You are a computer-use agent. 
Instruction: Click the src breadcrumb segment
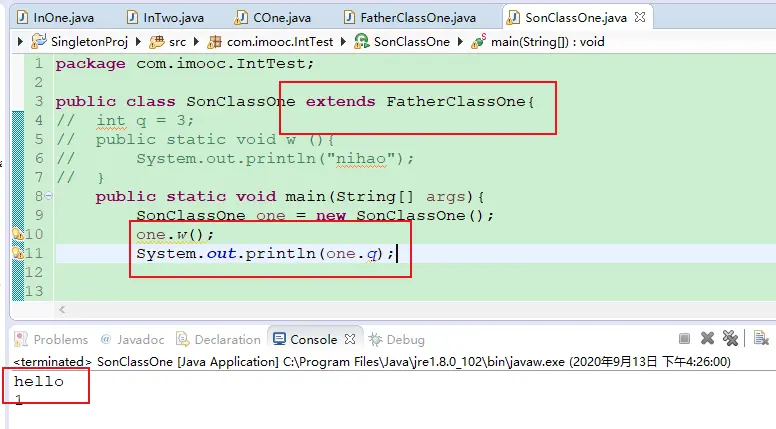[177, 42]
